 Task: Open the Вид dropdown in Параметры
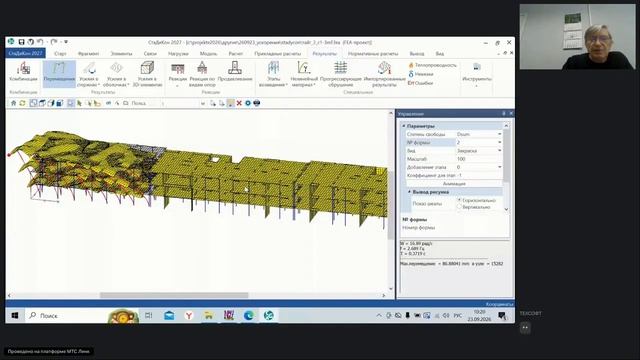tap(499, 151)
